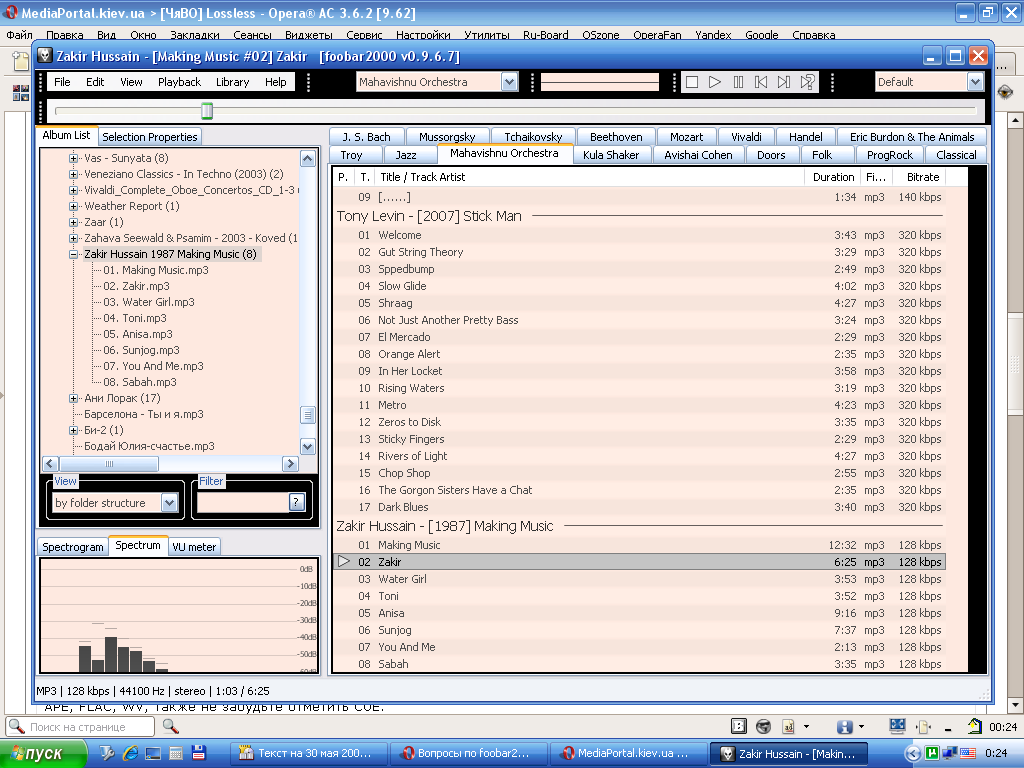Click the filter help question mark button
This screenshot has width=1024, height=768.
coord(296,502)
